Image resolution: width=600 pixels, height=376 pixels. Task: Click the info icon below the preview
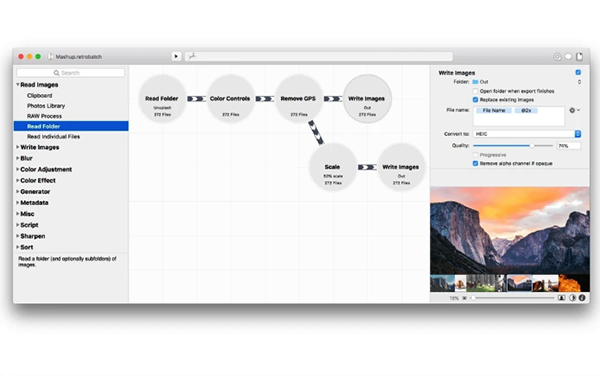click(582, 298)
